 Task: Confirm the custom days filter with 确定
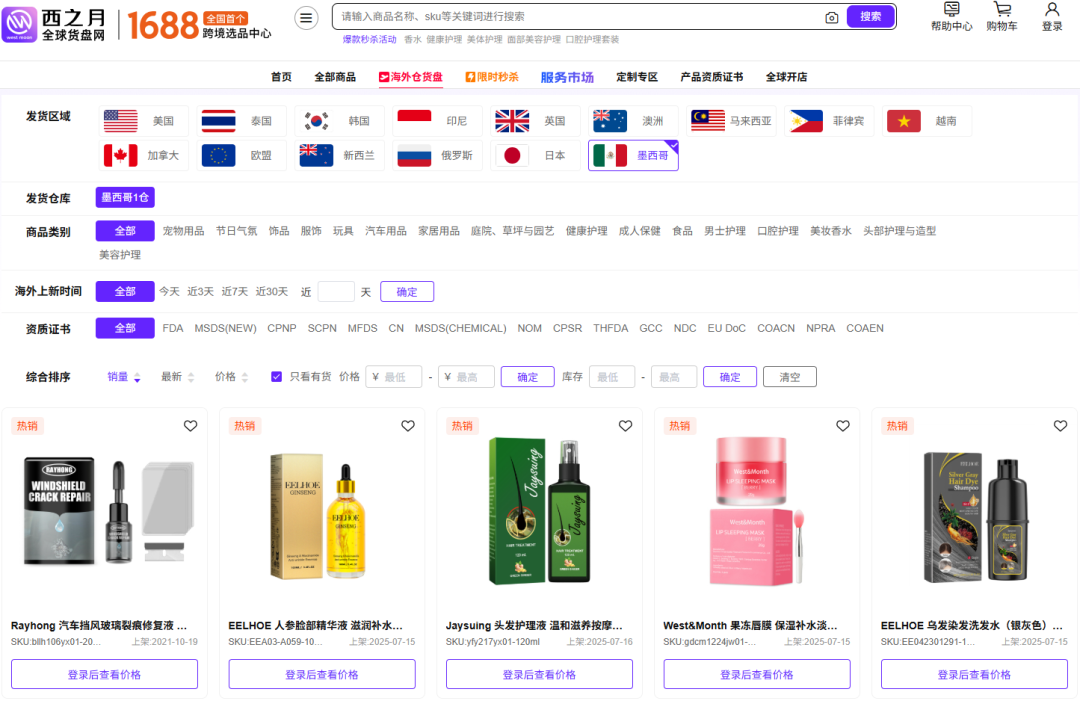[x=407, y=292]
